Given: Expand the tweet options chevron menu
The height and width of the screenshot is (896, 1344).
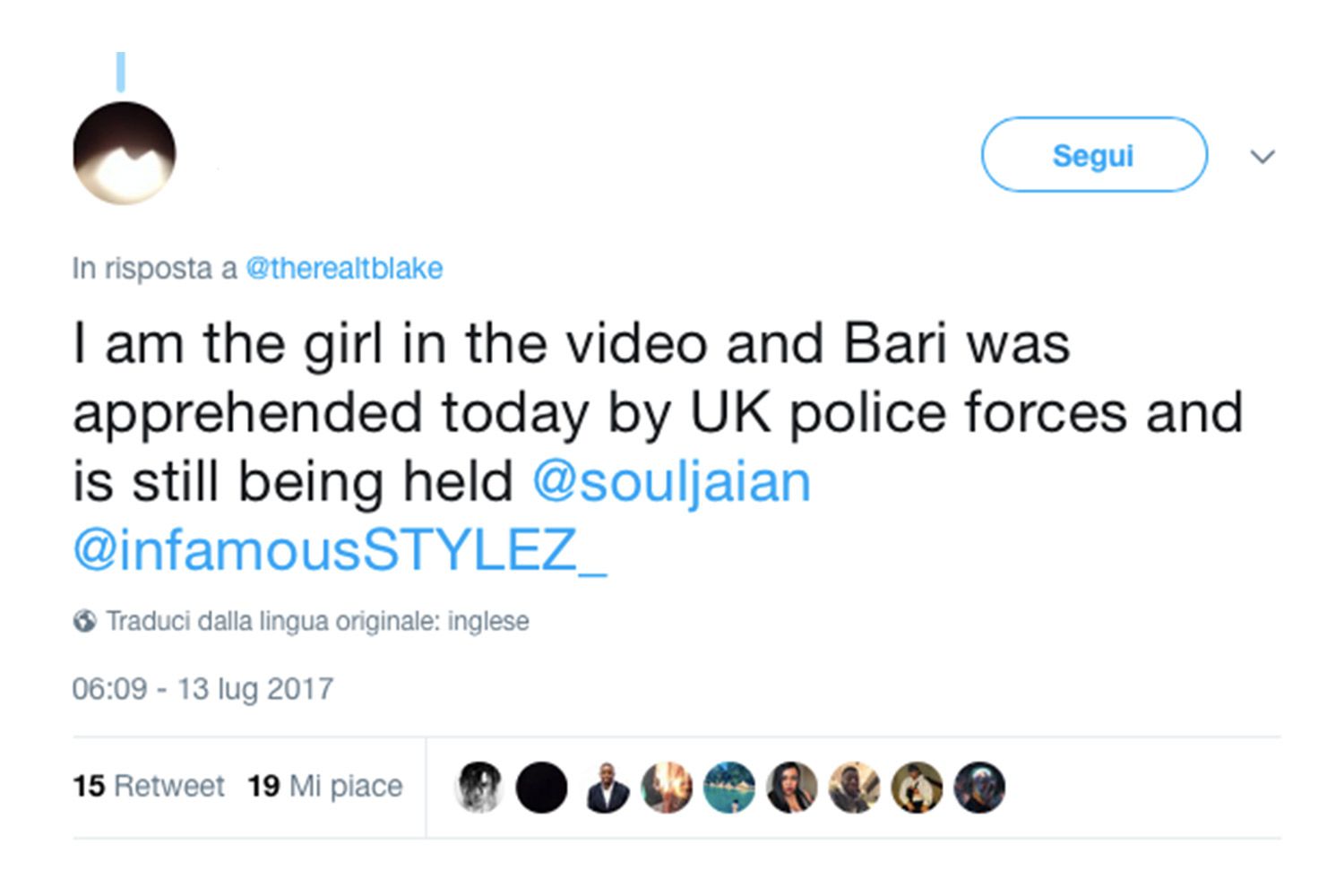Looking at the screenshot, I should 1262,157.
